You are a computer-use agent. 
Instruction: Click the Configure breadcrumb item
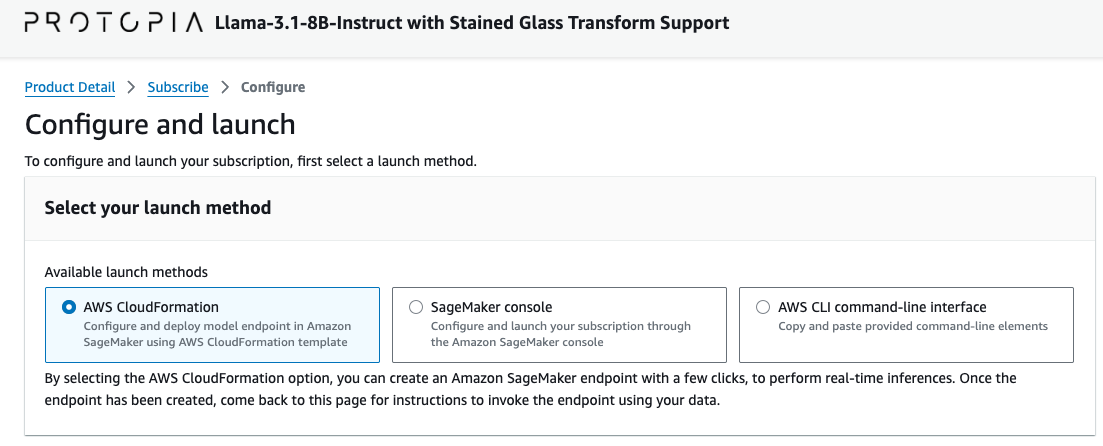coord(273,87)
